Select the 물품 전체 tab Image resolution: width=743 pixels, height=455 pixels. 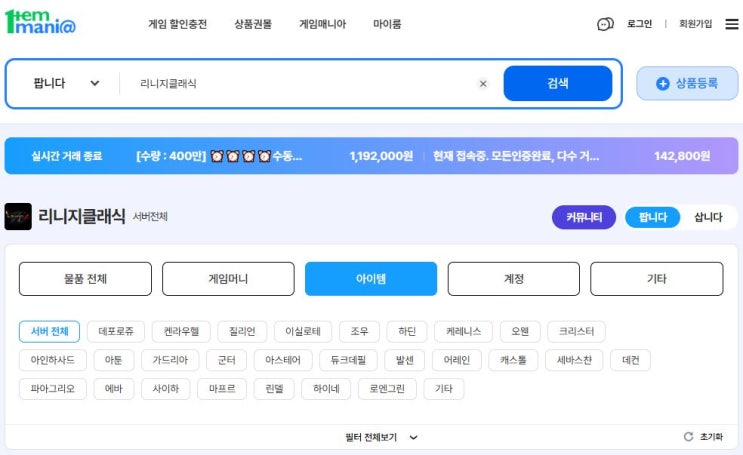point(85,279)
